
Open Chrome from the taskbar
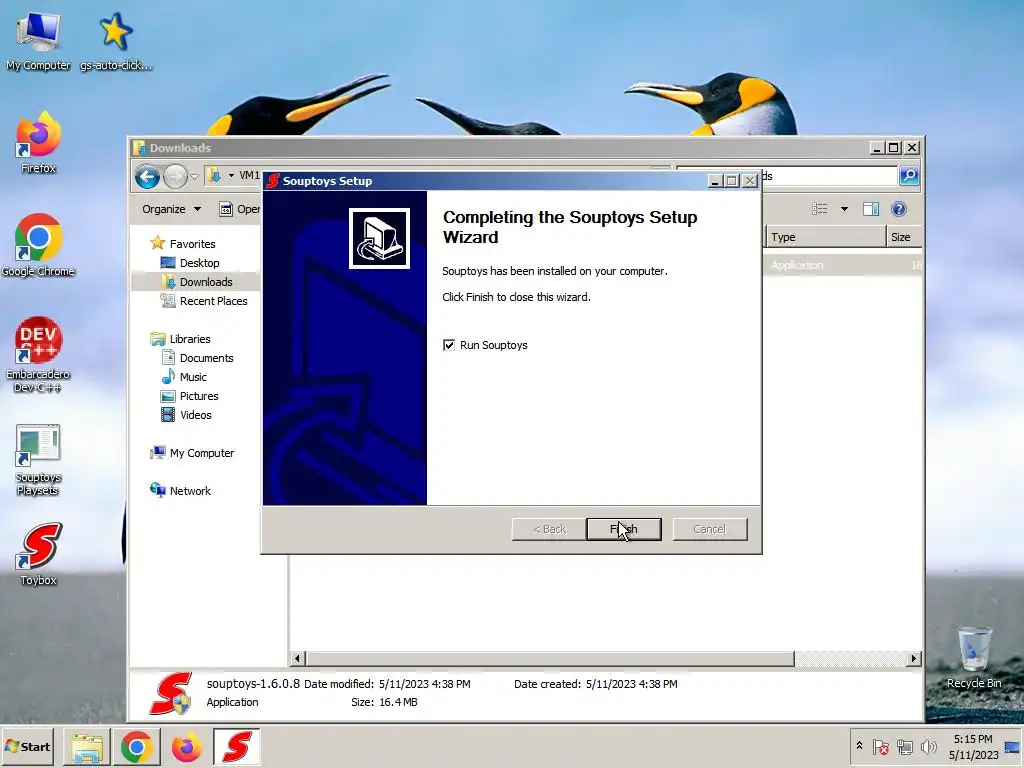[136, 747]
